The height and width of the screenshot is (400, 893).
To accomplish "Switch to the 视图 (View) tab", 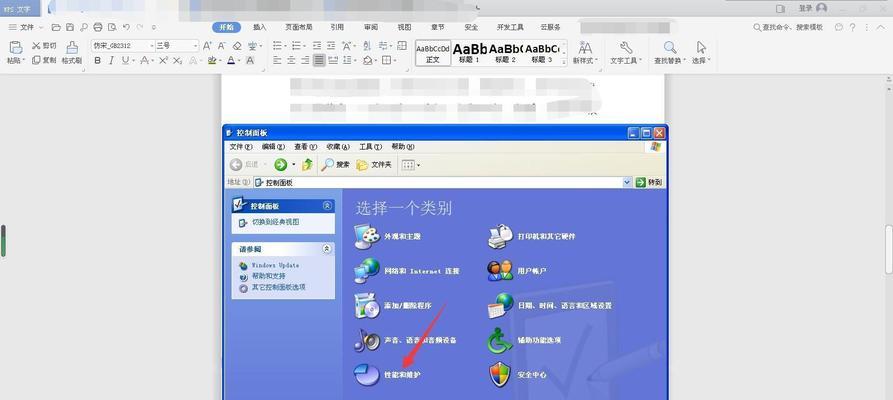I will [404, 27].
